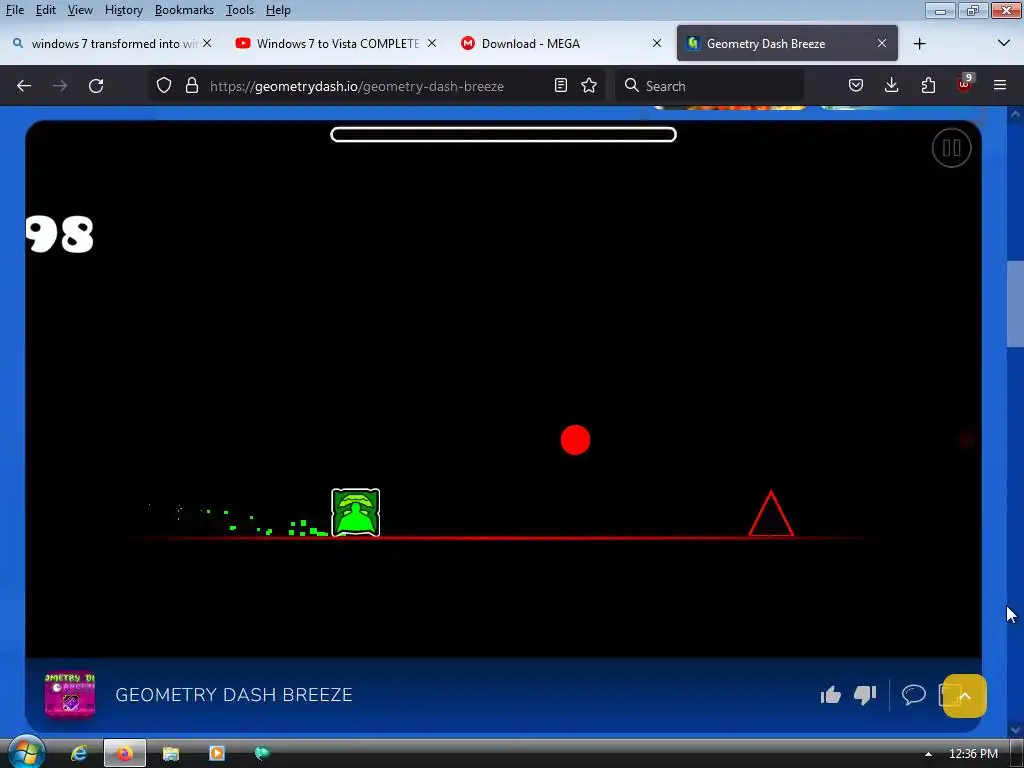Open the Edit menu
1024x768 pixels.
(x=45, y=10)
